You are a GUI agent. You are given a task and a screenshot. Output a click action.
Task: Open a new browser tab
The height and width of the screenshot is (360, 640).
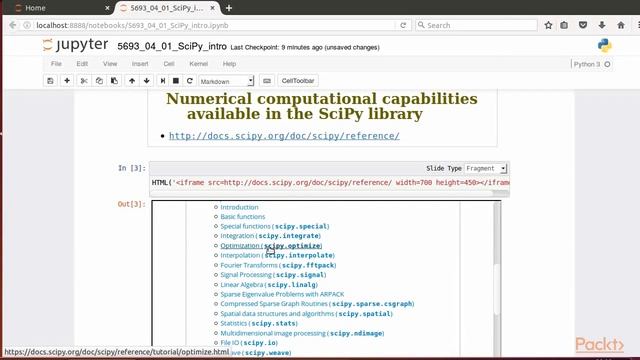pos(229,8)
